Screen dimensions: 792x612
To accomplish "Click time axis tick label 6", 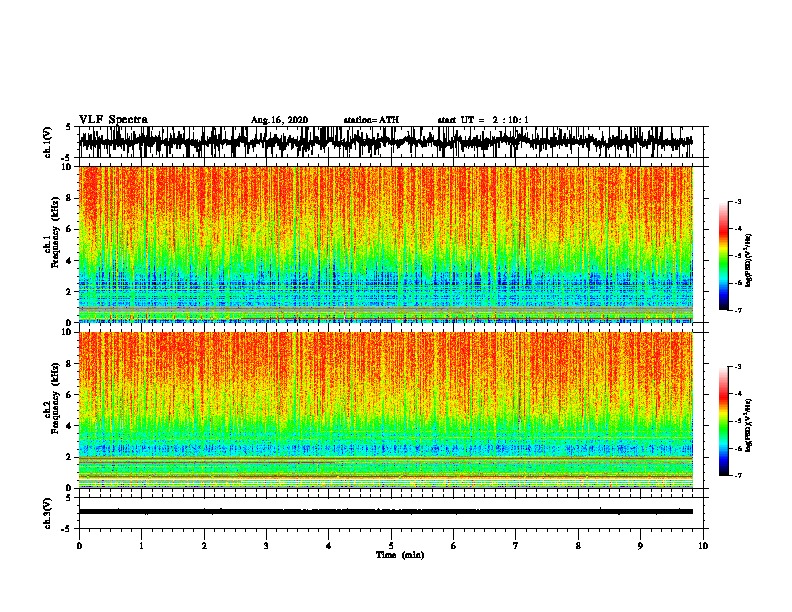I will pos(454,546).
